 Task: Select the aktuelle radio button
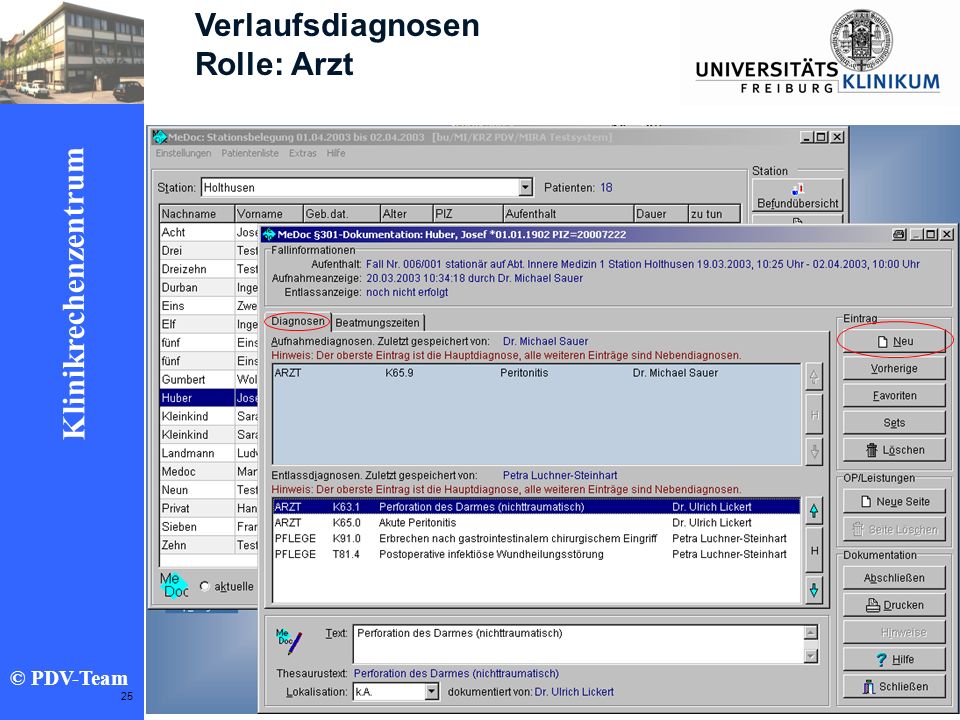(205, 586)
